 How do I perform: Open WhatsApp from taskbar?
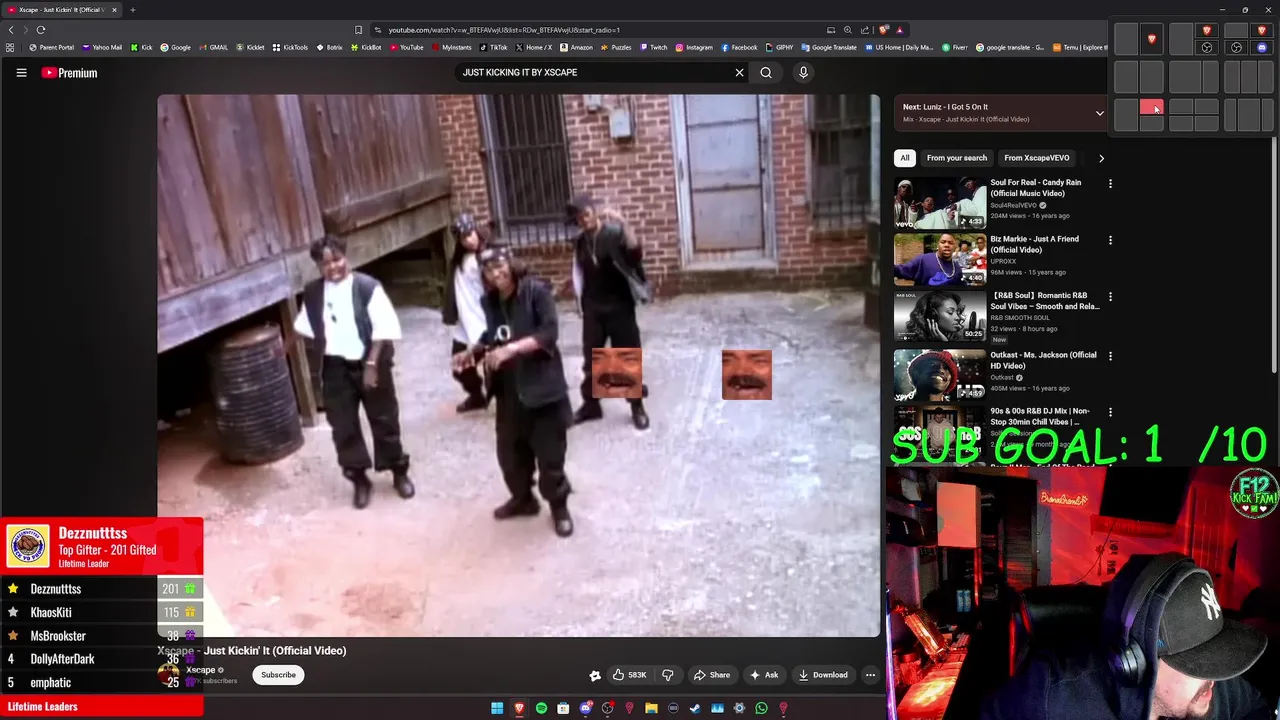[761, 708]
